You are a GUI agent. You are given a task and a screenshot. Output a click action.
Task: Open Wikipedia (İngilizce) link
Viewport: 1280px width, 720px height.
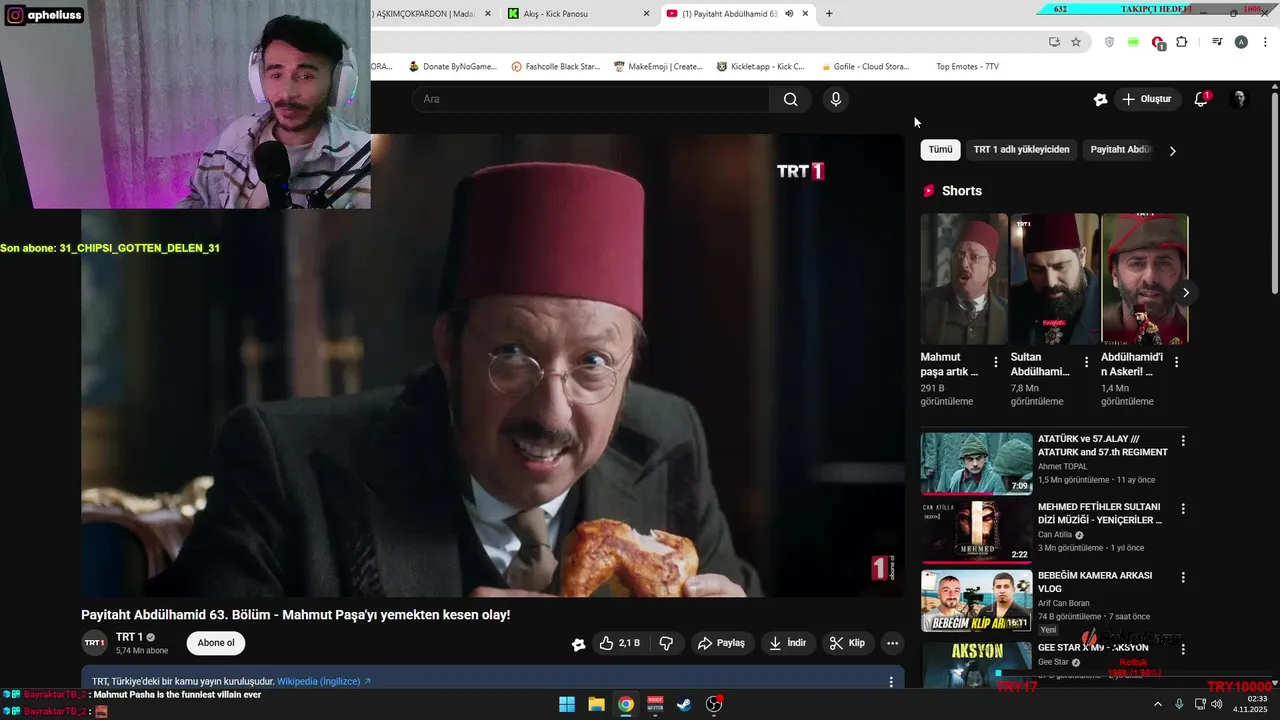[324, 682]
